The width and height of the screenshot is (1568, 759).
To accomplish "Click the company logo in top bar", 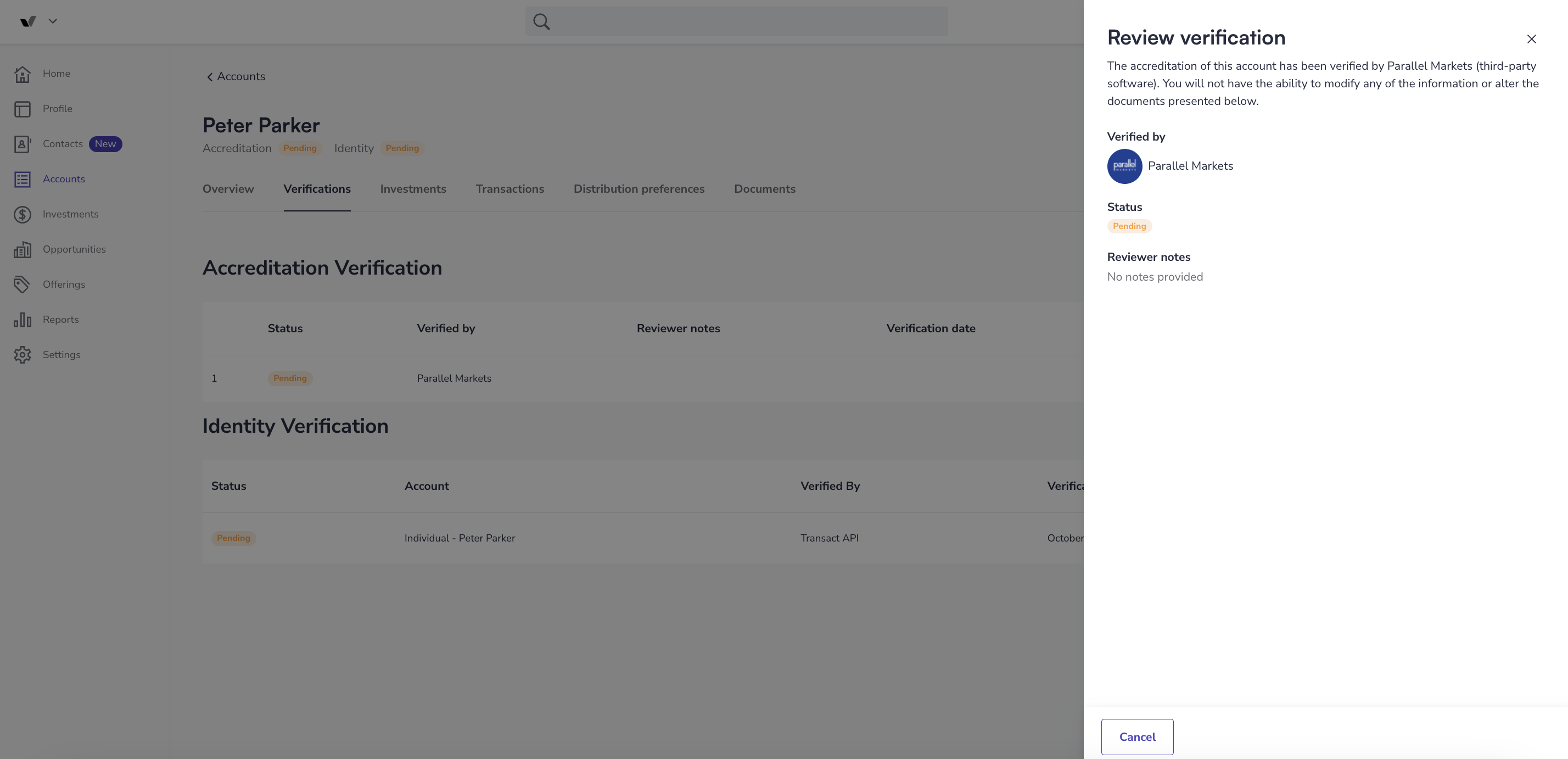I will pos(28,21).
